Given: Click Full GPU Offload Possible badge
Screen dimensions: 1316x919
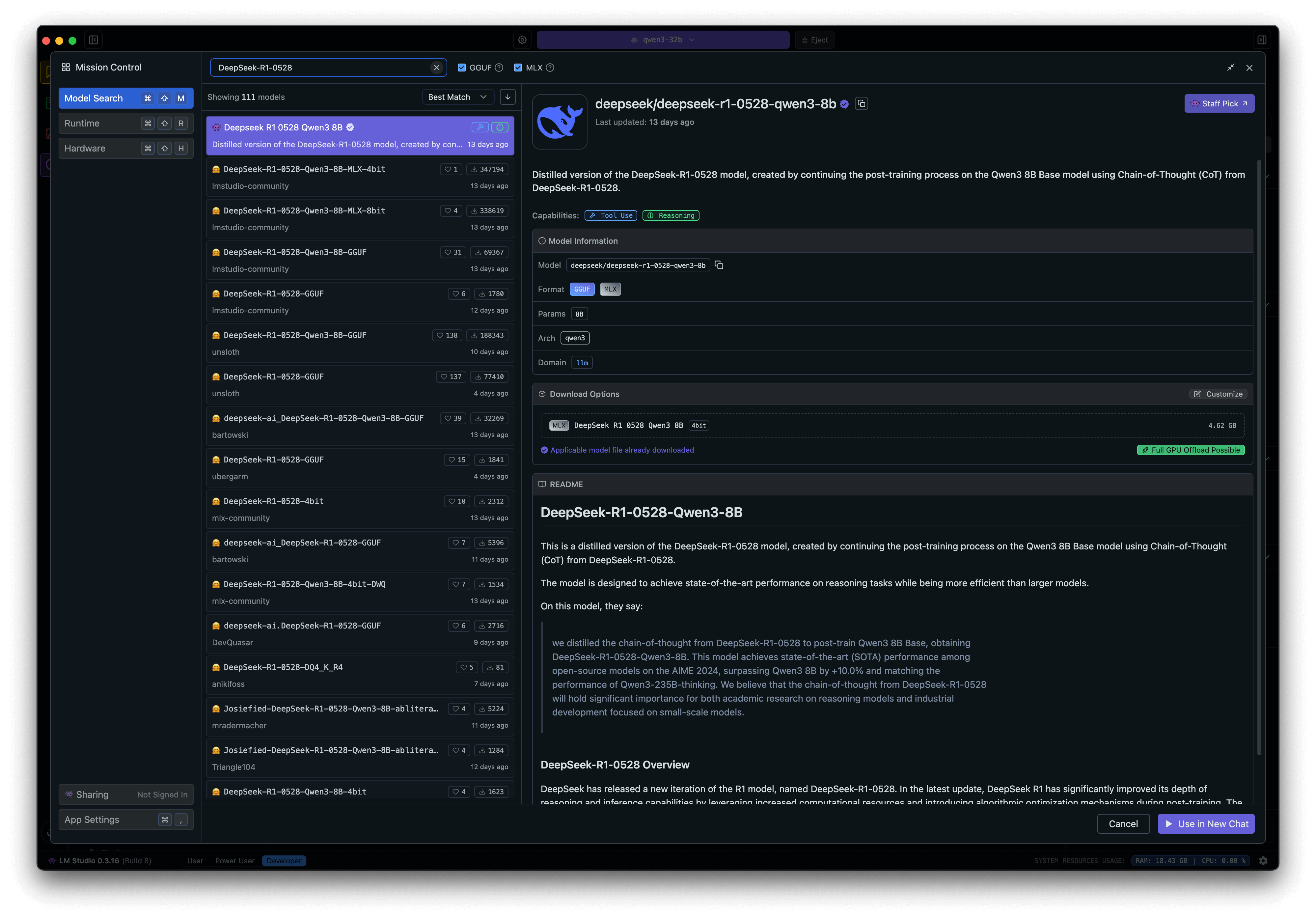Looking at the screenshot, I should click(x=1191, y=450).
